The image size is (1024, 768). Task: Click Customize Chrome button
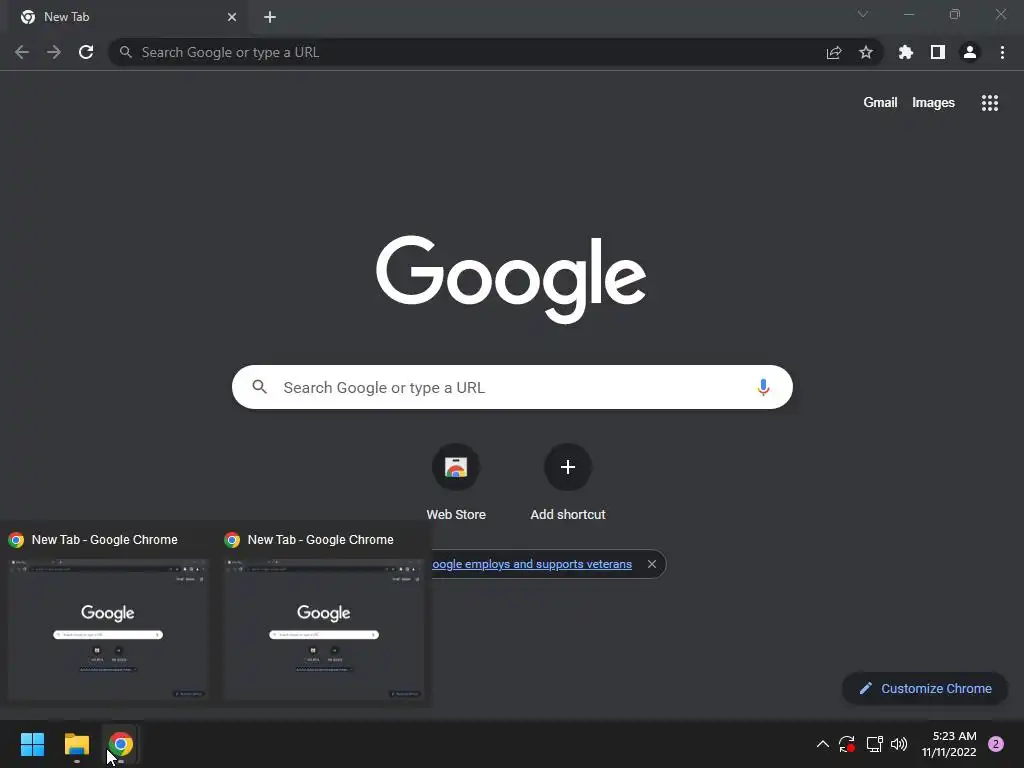pos(925,688)
